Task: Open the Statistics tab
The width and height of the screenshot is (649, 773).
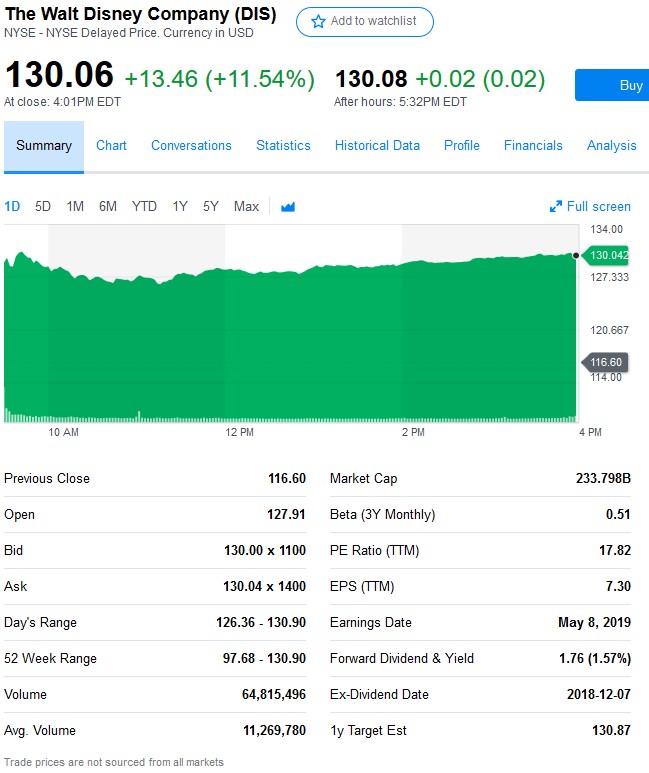Action: coord(283,146)
